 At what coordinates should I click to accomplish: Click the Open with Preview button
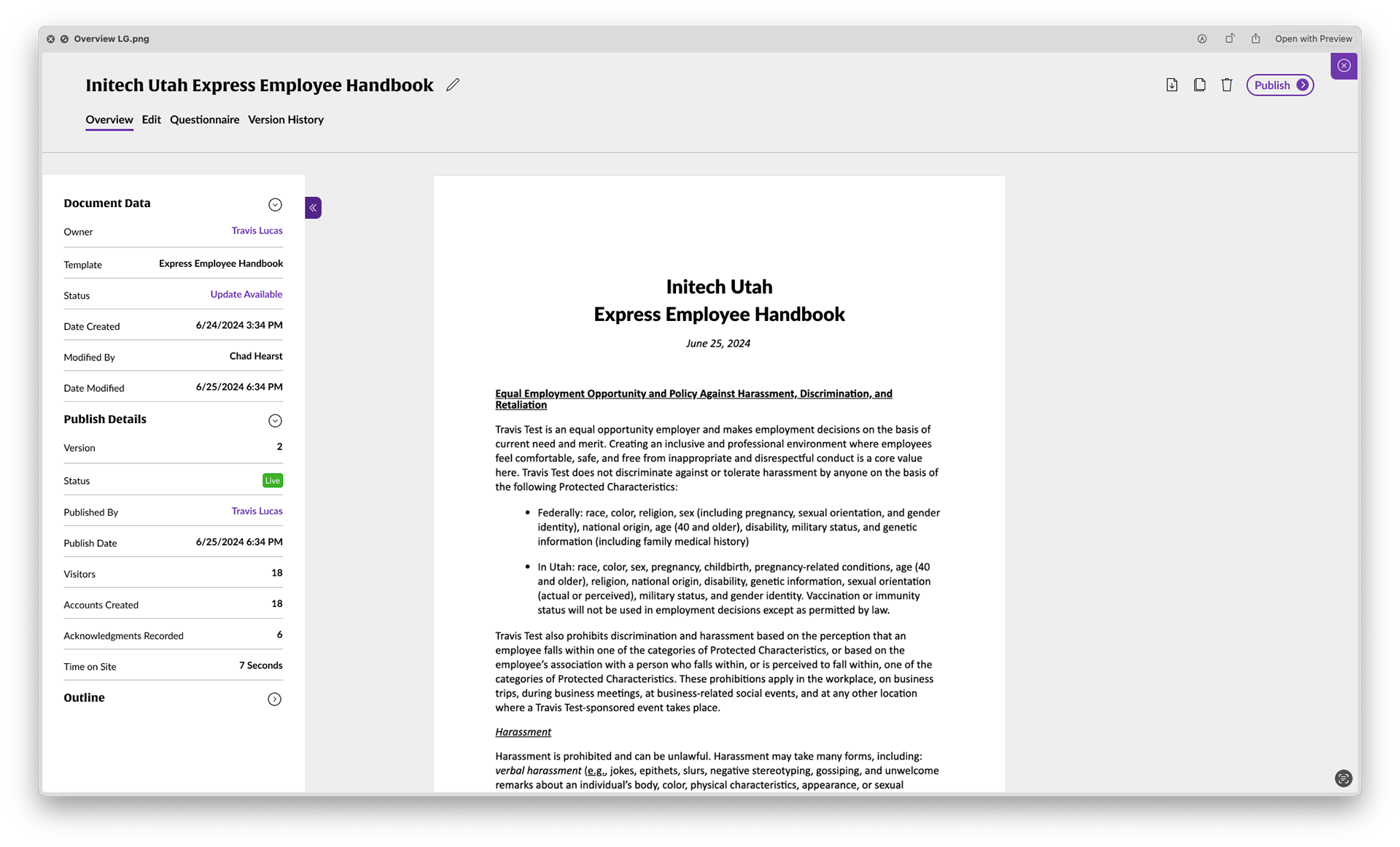[x=1313, y=39]
